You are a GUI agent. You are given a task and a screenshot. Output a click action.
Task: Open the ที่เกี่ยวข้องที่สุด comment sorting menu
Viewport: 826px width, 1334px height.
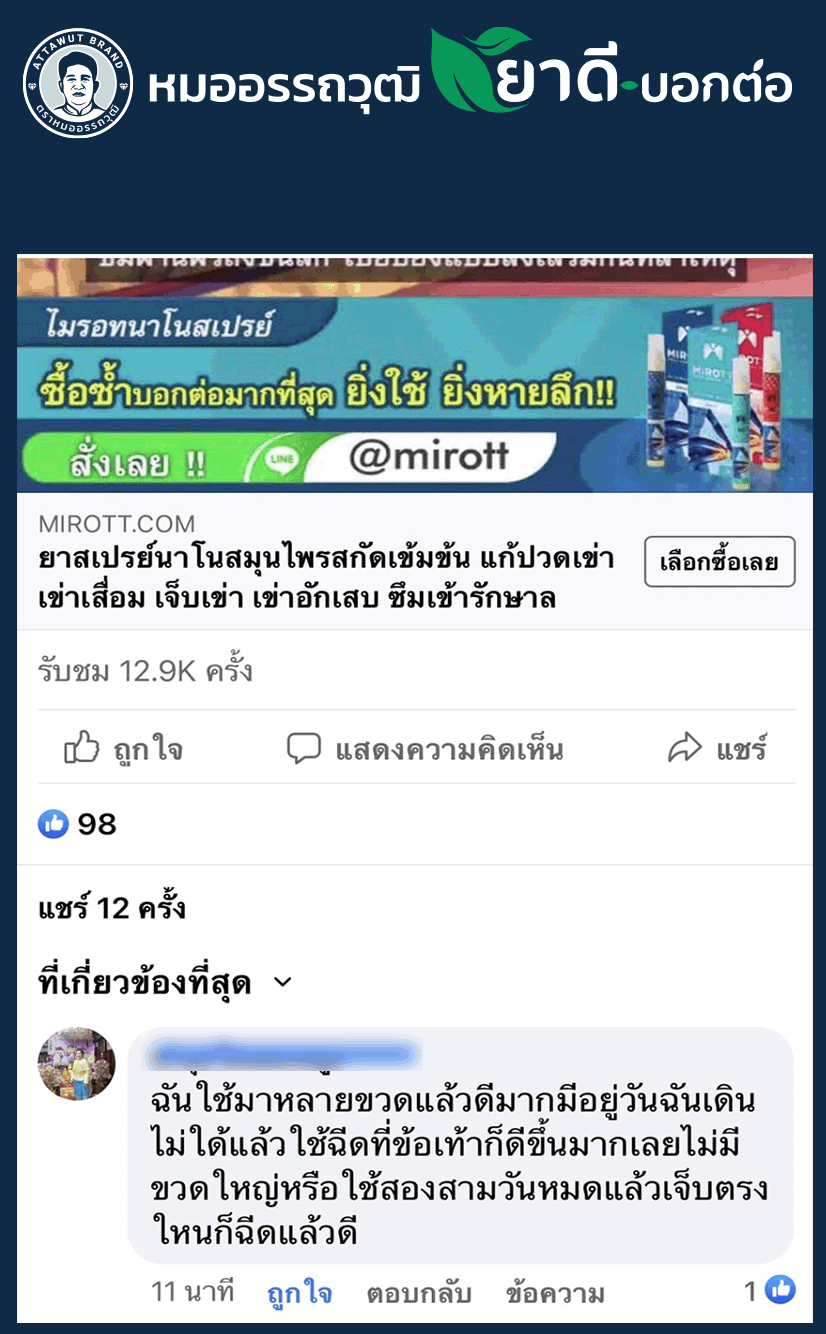165,983
